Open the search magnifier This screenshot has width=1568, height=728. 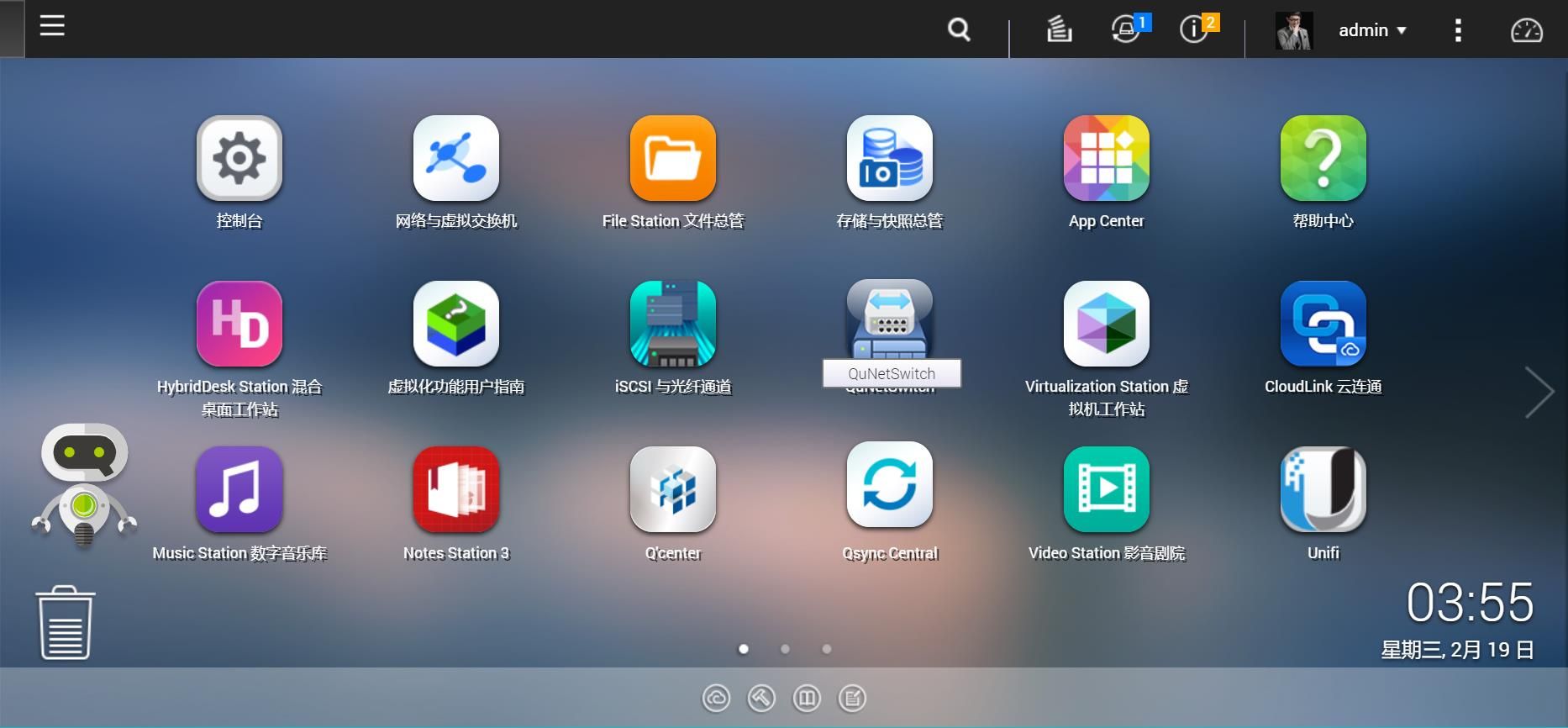pyautogui.click(x=959, y=30)
